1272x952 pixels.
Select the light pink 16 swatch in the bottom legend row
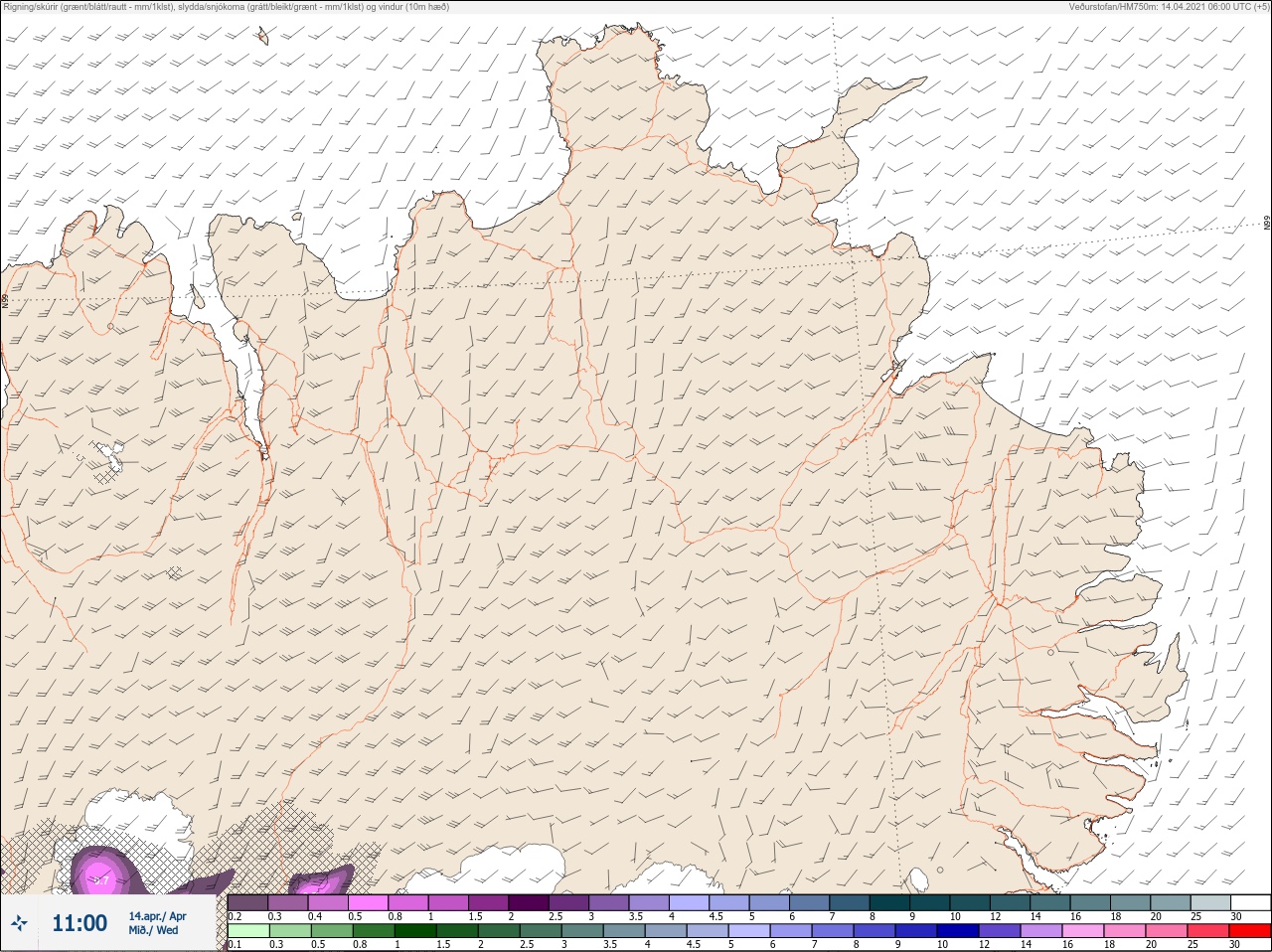click(1083, 931)
